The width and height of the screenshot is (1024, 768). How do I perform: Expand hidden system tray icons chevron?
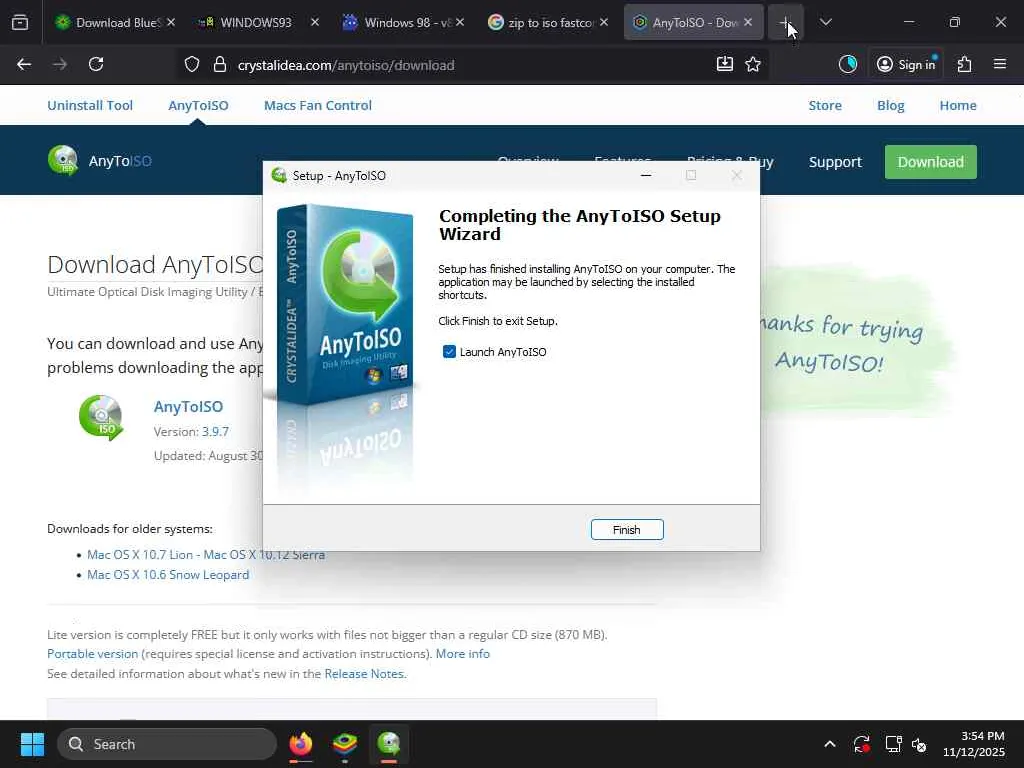(829, 744)
